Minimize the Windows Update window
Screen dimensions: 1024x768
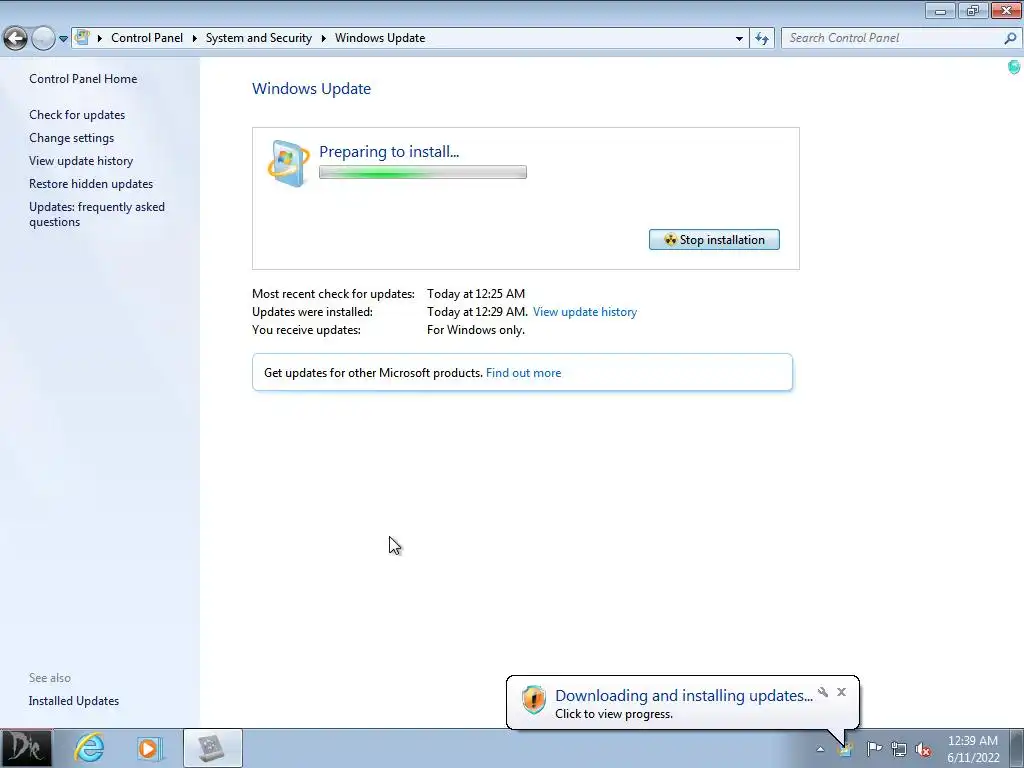coord(940,10)
